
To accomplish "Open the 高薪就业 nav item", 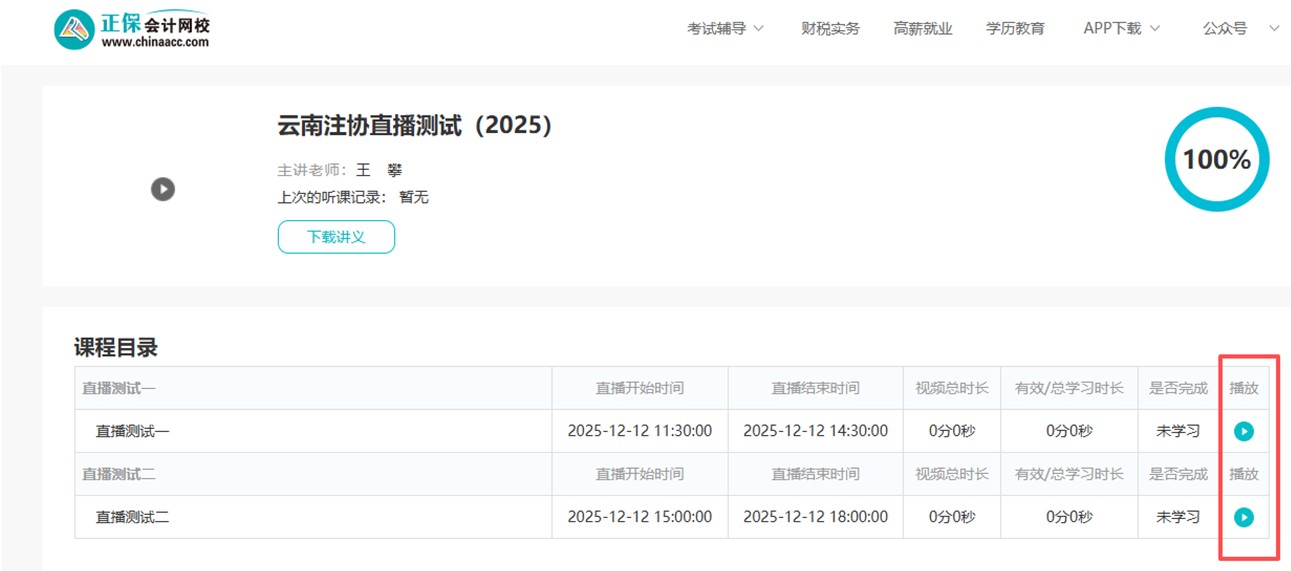I will tap(923, 29).
